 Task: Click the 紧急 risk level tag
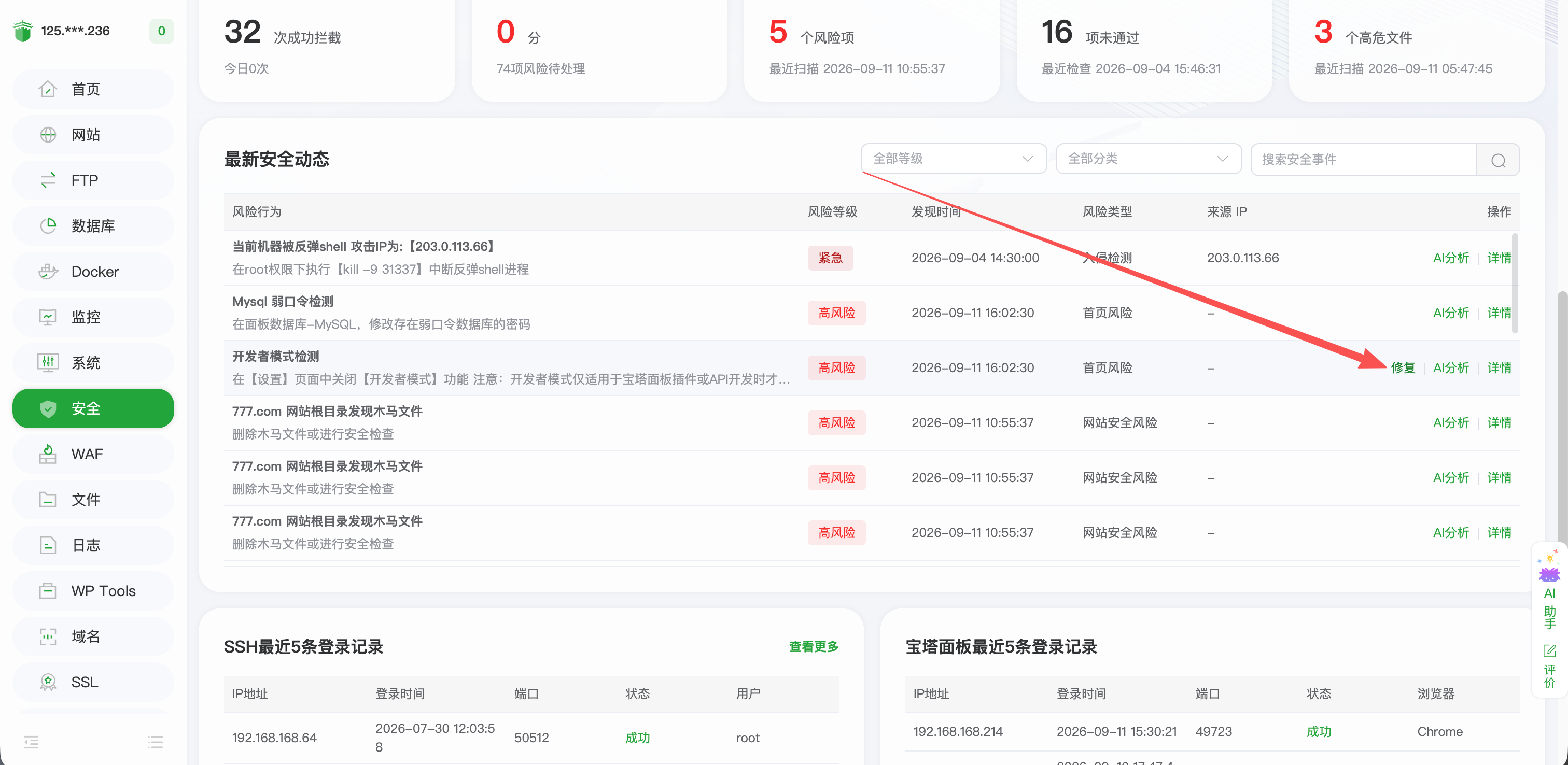[x=830, y=258]
